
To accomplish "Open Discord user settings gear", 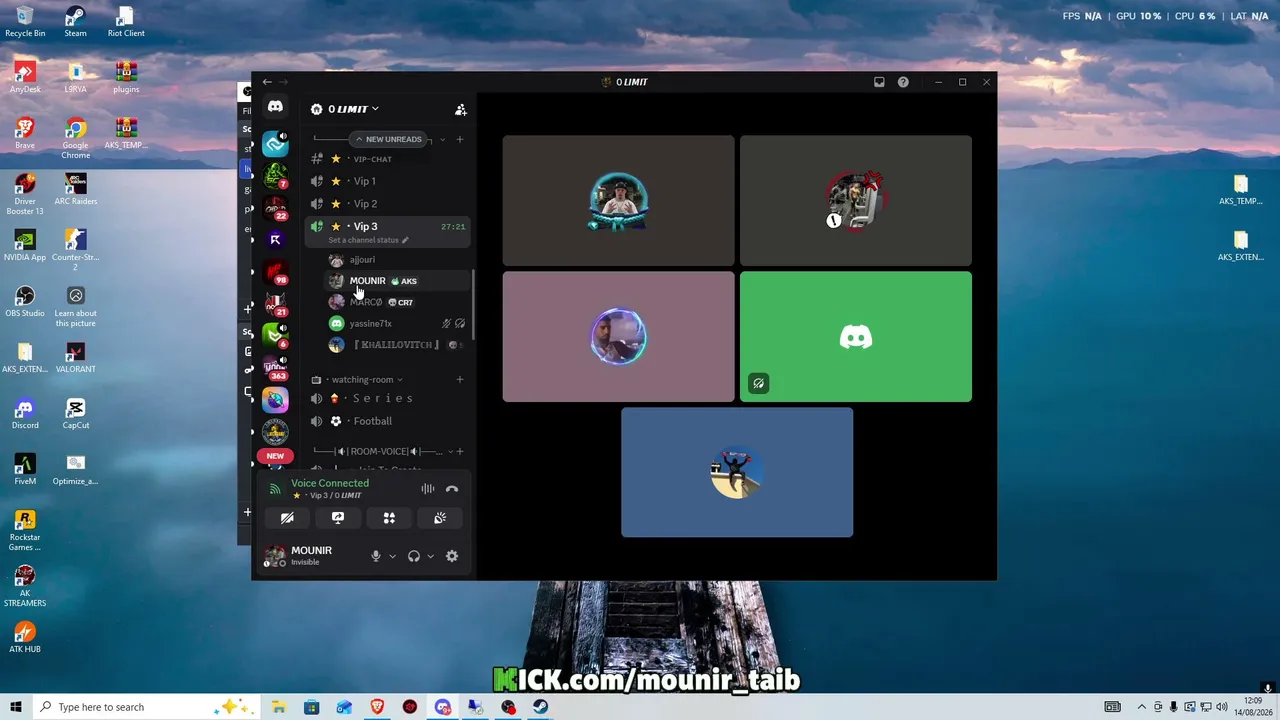I will [452, 556].
